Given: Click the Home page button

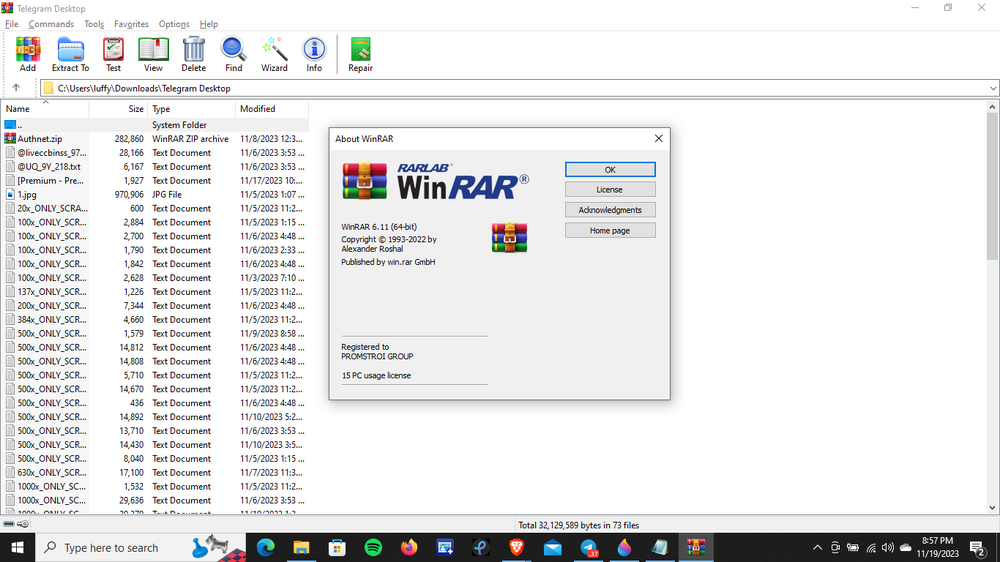Looking at the screenshot, I should coord(610,230).
